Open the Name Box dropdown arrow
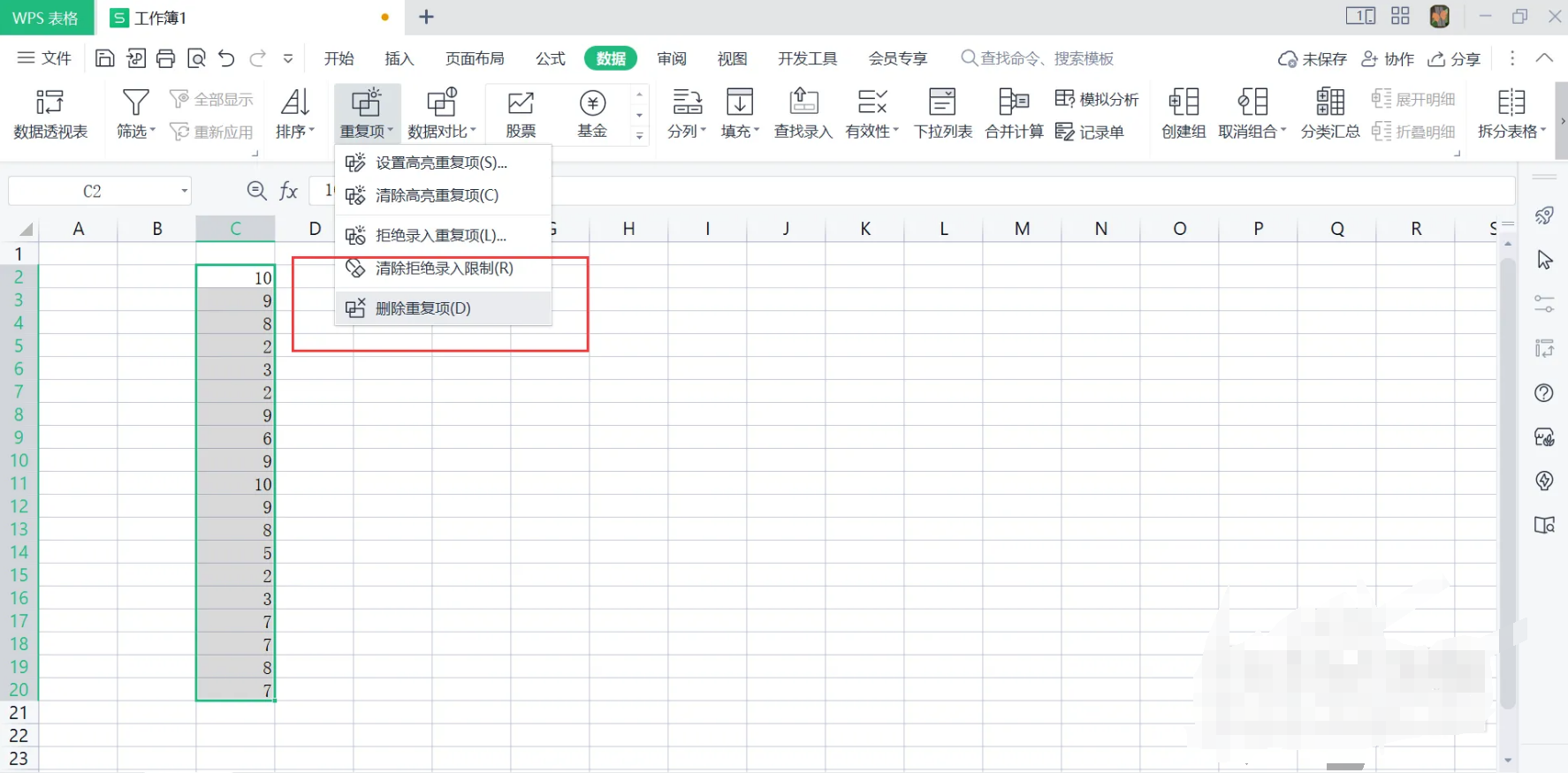This screenshot has height=773, width=1568. (x=184, y=191)
